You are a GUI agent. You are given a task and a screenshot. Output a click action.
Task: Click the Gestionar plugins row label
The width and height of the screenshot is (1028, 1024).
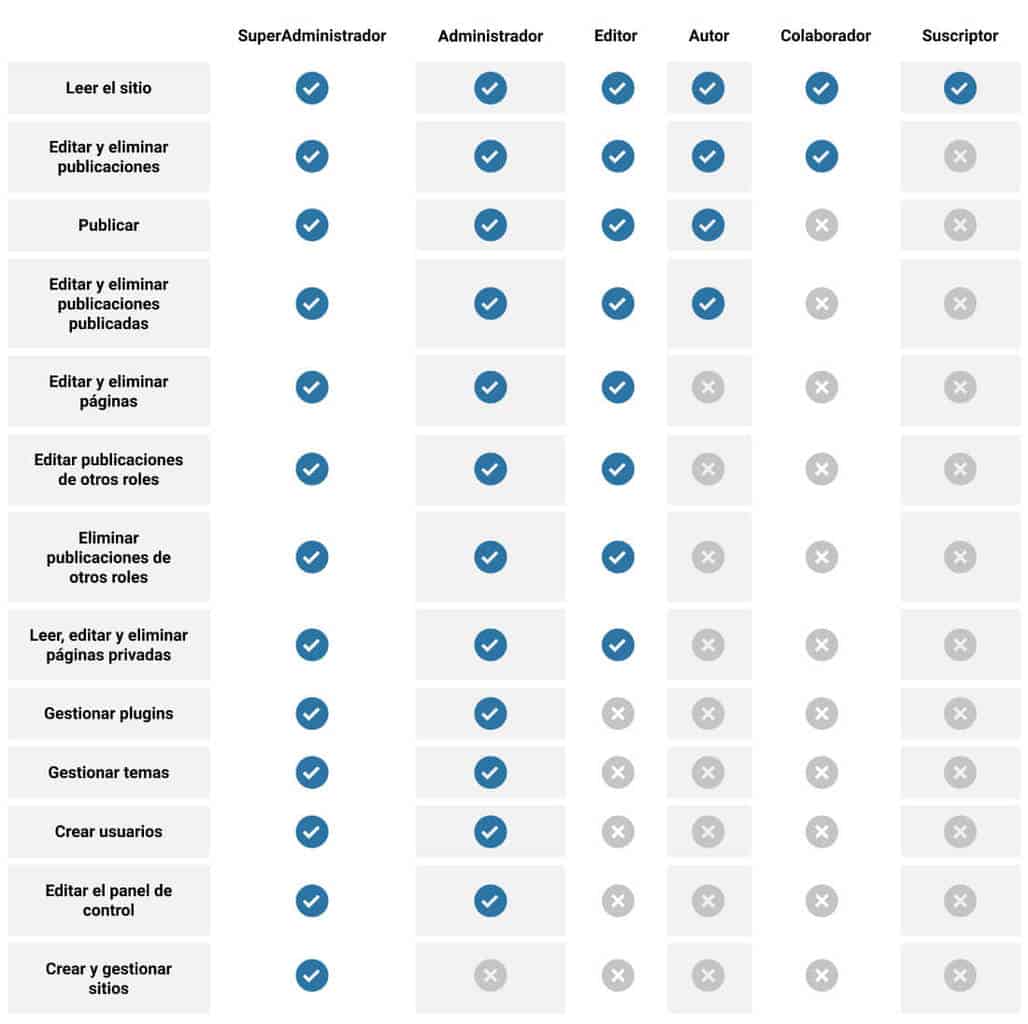click(x=109, y=714)
